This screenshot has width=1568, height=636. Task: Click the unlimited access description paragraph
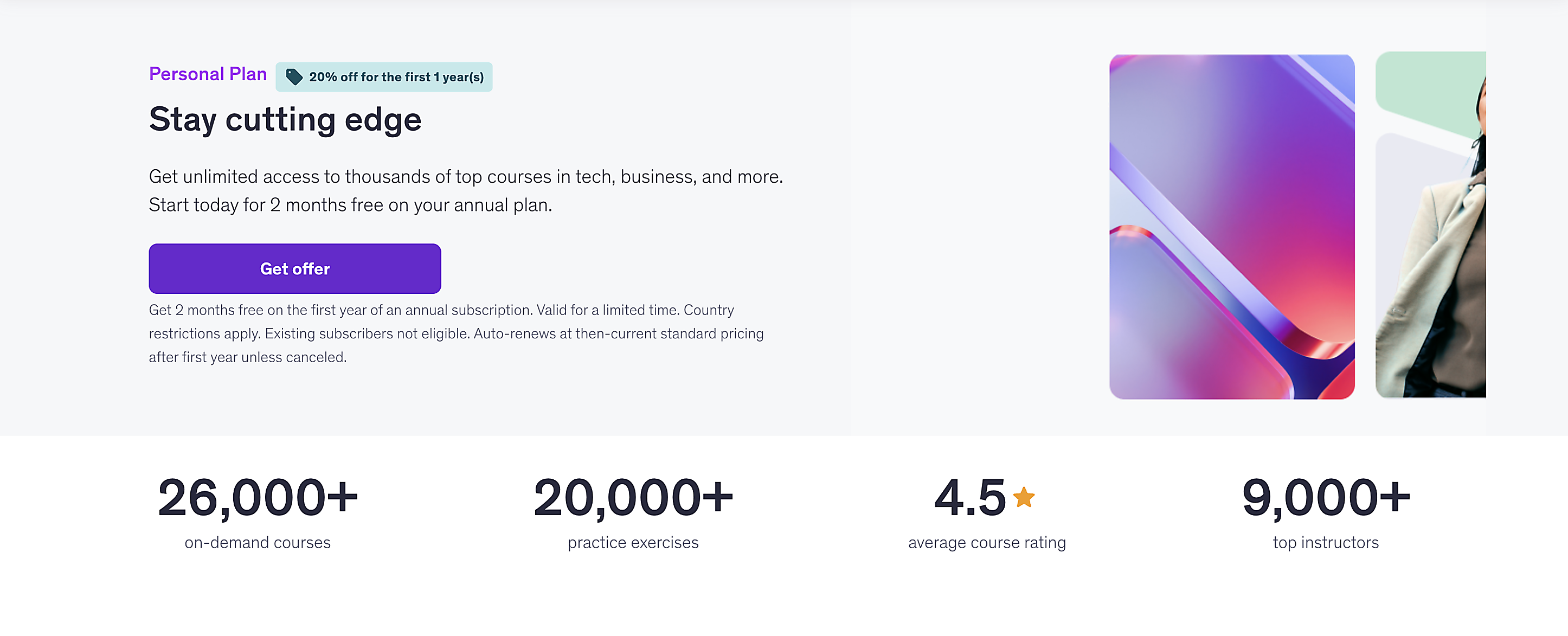coord(466,177)
